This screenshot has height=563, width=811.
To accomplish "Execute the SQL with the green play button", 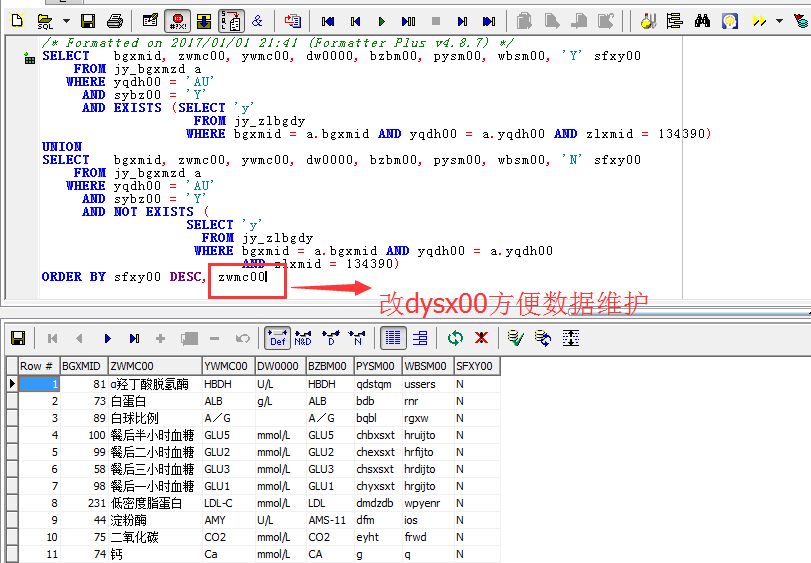I will (x=382, y=21).
